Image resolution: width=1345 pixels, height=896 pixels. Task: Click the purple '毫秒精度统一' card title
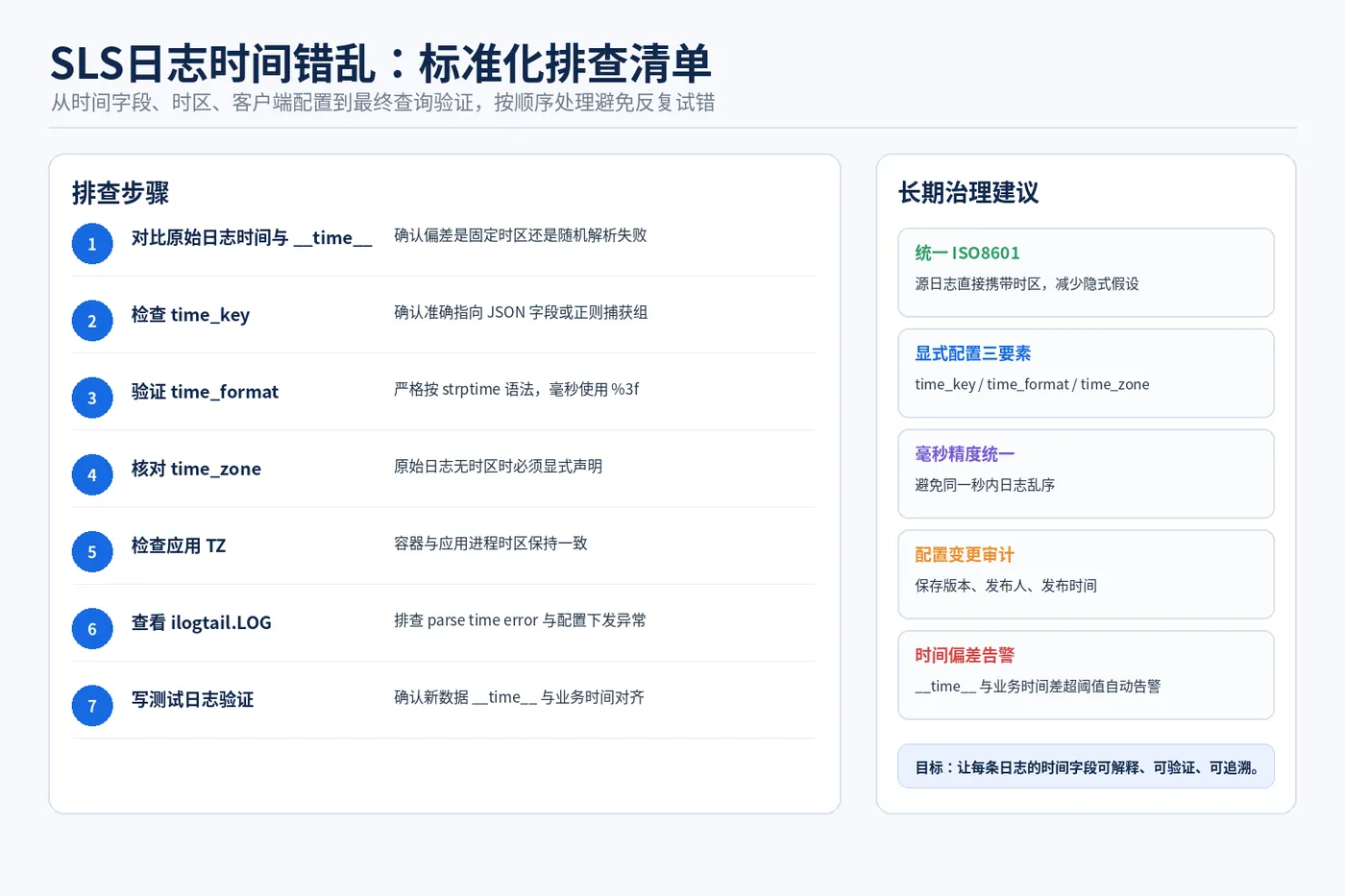(x=965, y=454)
